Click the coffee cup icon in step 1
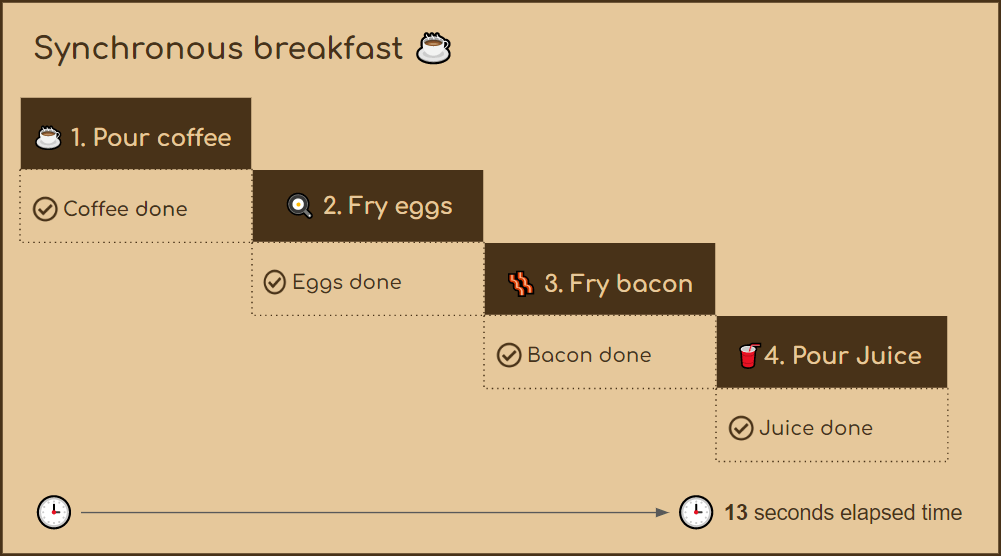Screen dimensions: 1001x556 click(49, 138)
